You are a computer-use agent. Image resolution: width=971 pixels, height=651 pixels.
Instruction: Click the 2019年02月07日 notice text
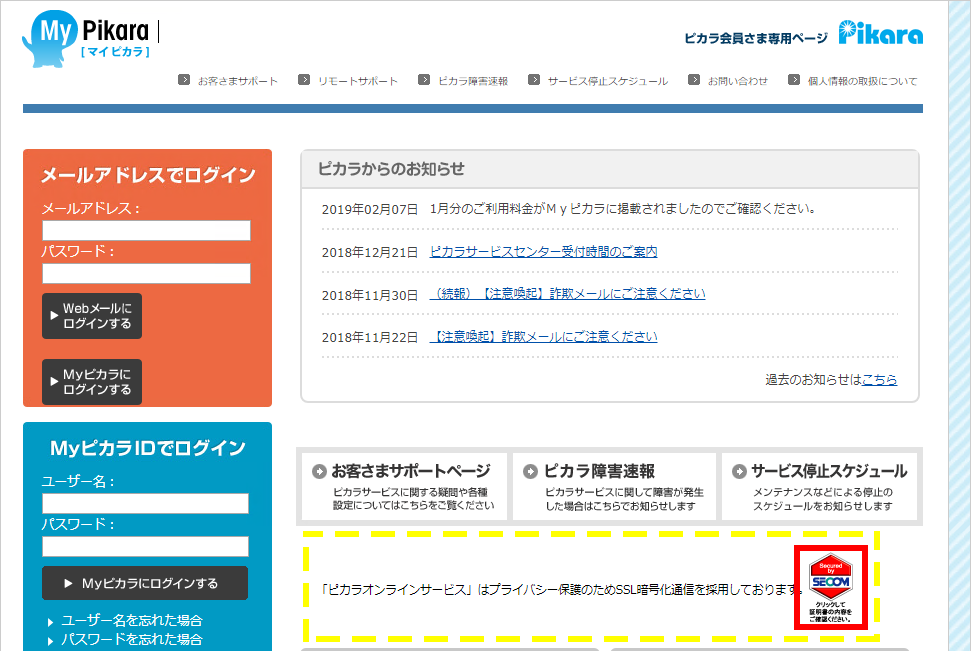tap(623, 209)
